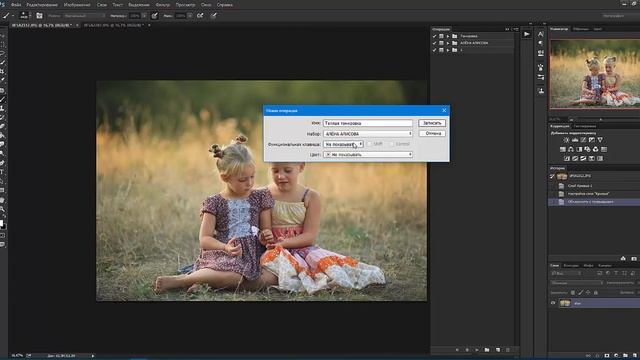The image size is (640, 360).
Task: Toggle dialog control for Тонировка set
Action: (x=441, y=36)
